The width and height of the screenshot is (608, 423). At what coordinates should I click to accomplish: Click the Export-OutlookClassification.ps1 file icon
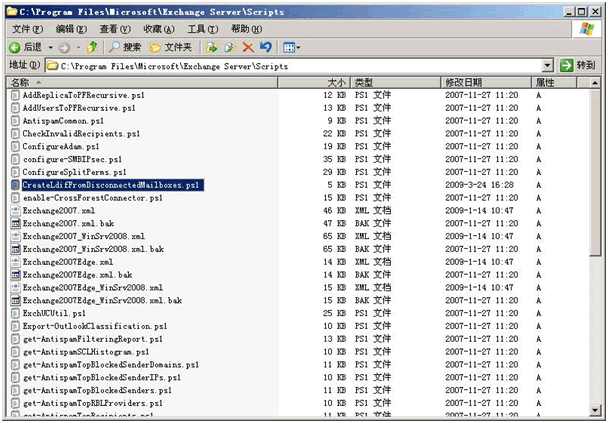(x=15, y=326)
